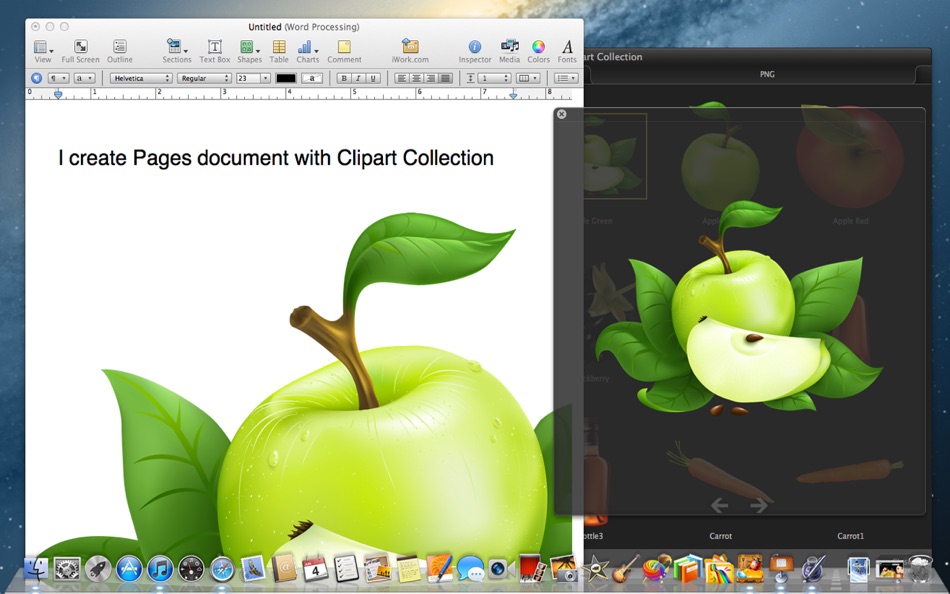Screen dimensions: 950x594
Task: Toggle bold formatting
Action: (x=344, y=78)
